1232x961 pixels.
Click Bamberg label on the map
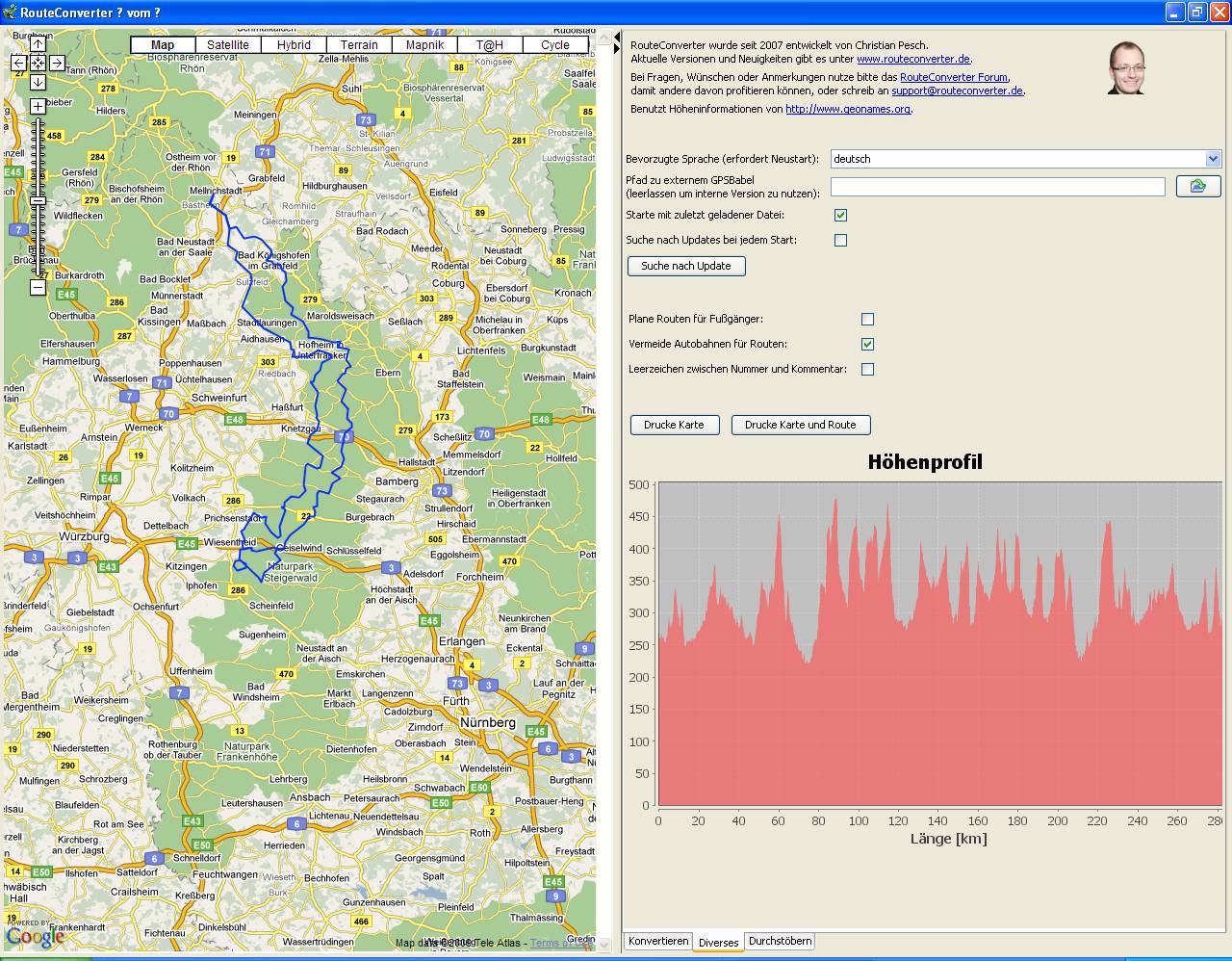coord(397,480)
